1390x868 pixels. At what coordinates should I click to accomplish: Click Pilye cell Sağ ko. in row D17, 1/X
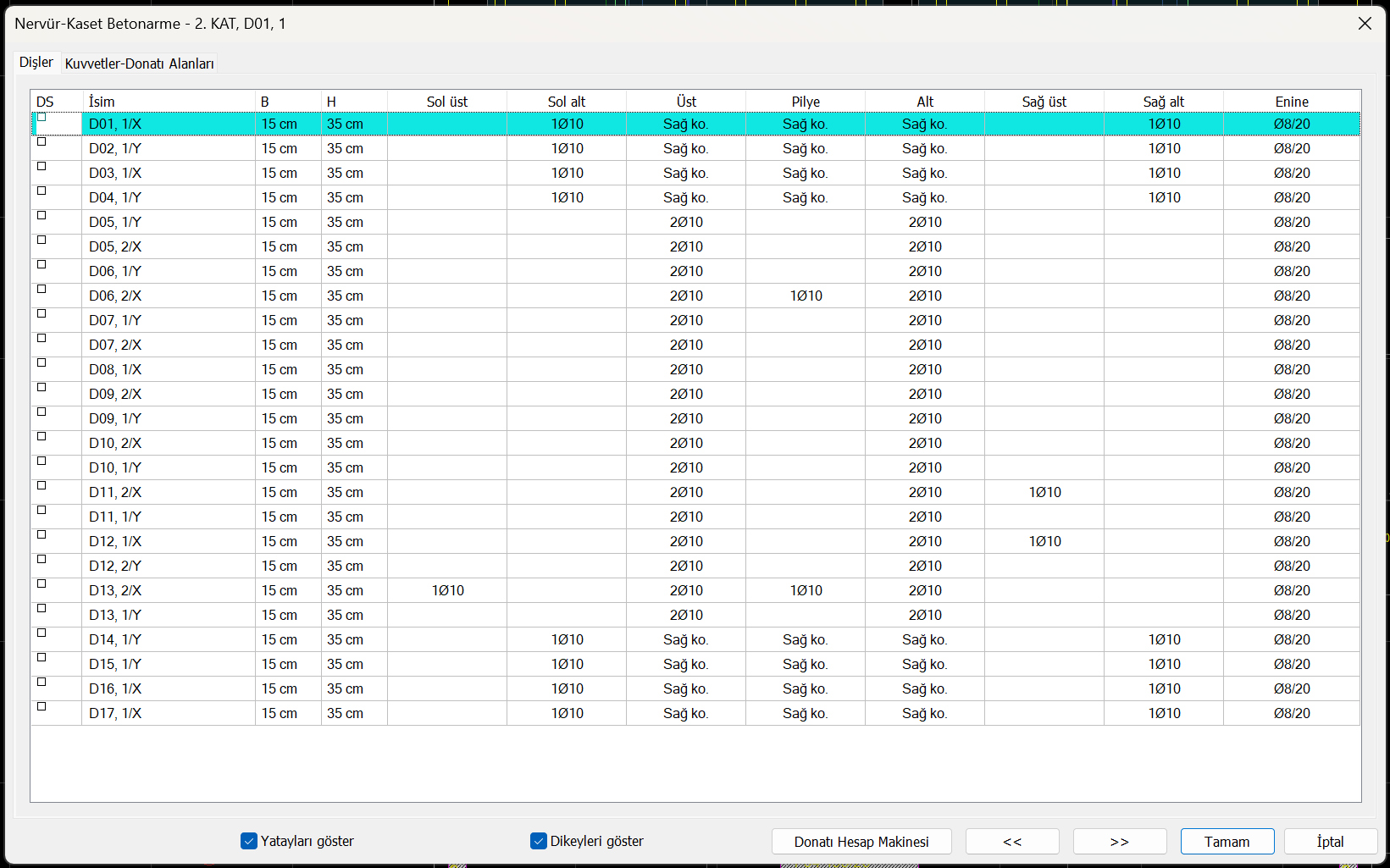(806, 713)
